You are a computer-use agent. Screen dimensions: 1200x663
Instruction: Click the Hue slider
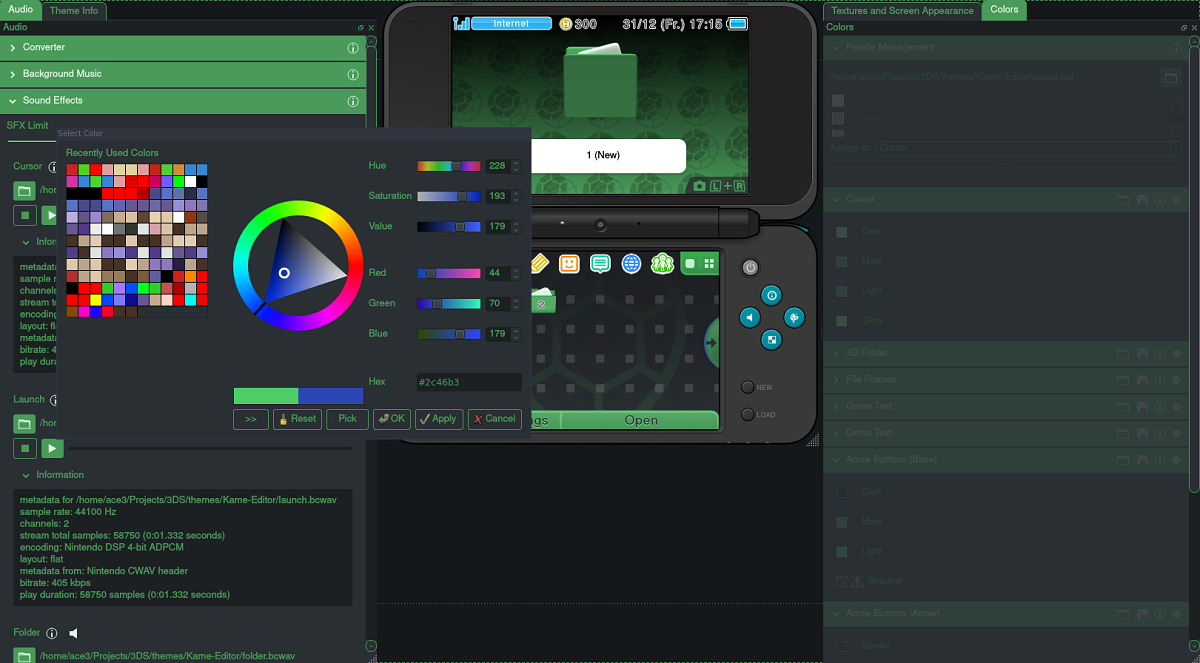pos(449,166)
